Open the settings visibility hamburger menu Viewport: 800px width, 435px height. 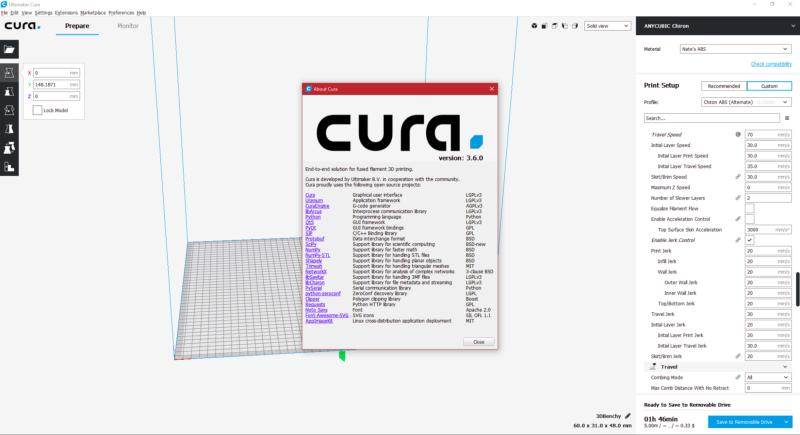(786, 118)
